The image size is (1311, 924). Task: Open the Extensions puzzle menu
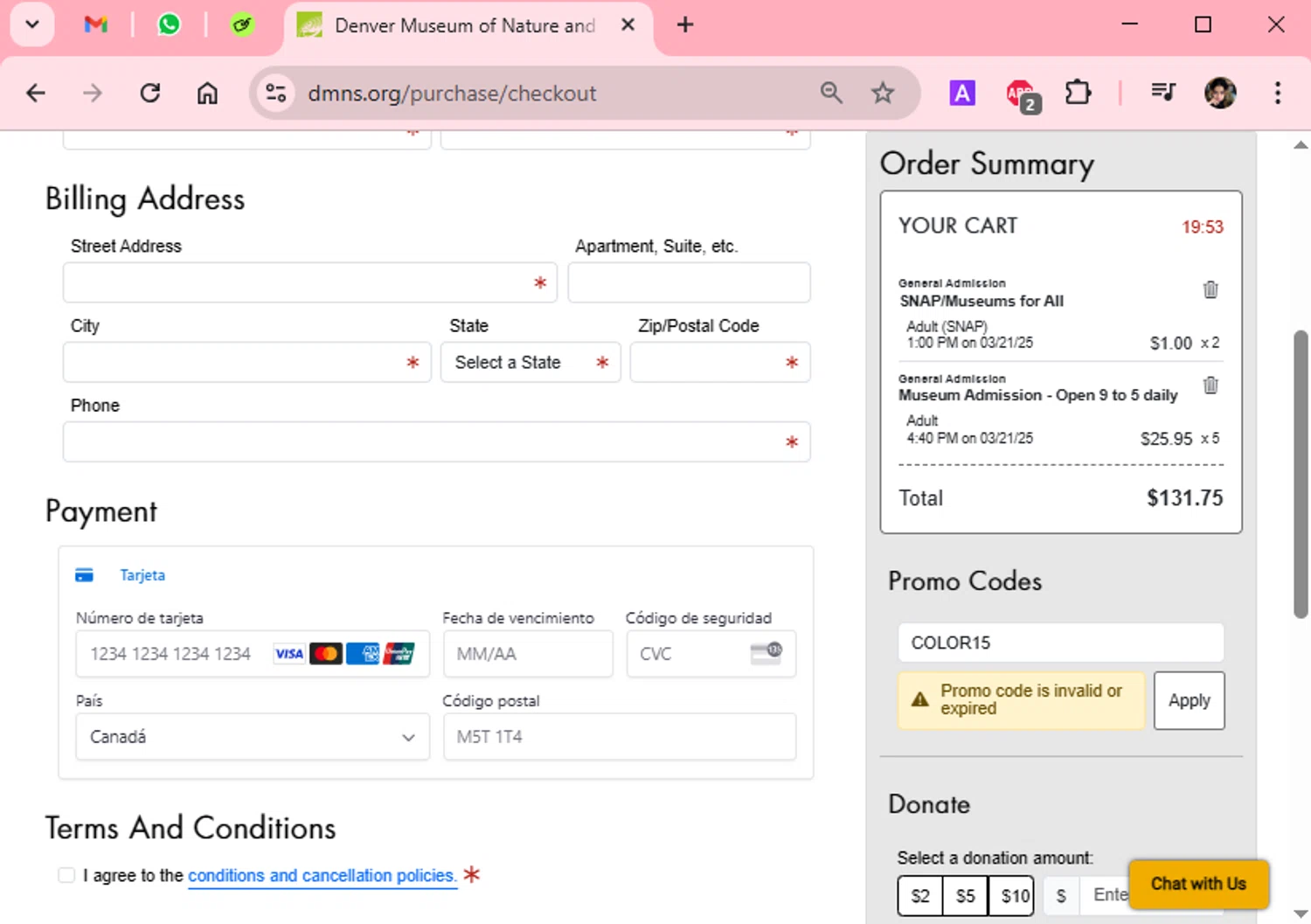coord(1079,93)
